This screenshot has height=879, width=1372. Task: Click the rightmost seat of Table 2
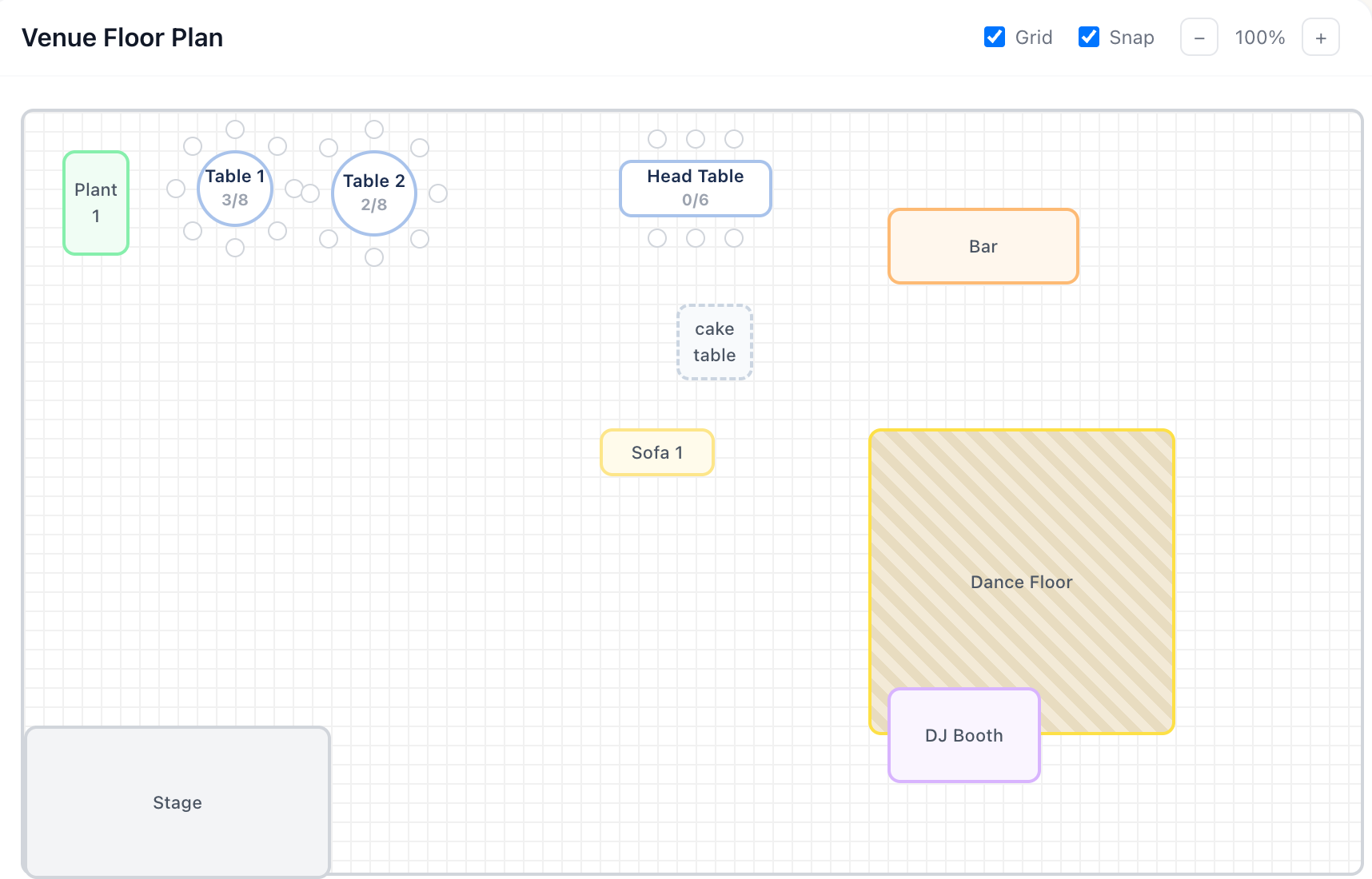pyautogui.click(x=438, y=193)
